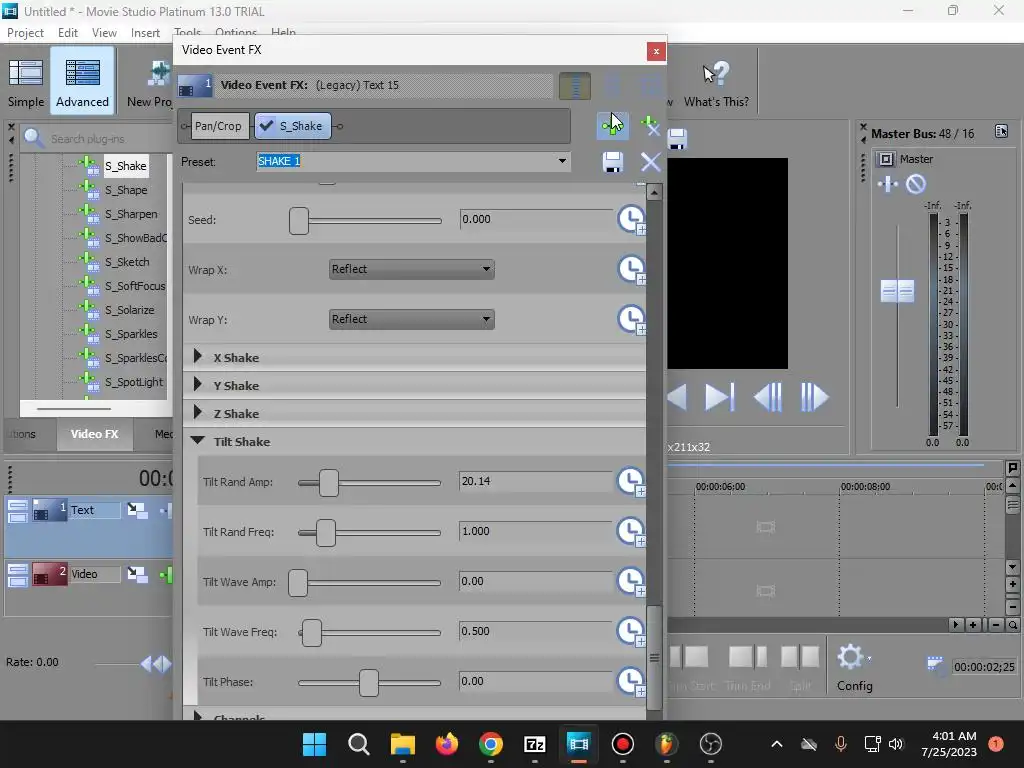Open the Preset dropdown

tap(562, 161)
